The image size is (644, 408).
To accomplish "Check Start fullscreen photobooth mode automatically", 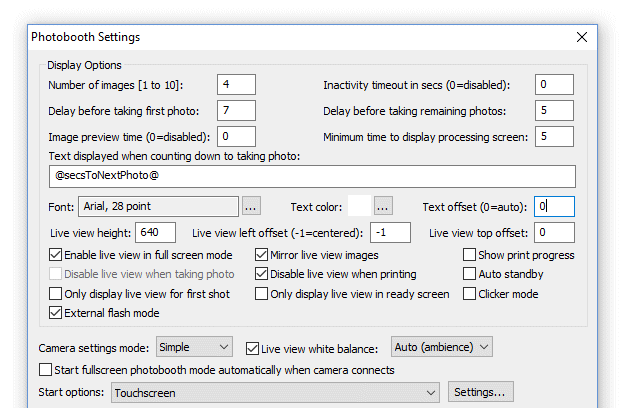I will pyautogui.click(x=45, y=370).
